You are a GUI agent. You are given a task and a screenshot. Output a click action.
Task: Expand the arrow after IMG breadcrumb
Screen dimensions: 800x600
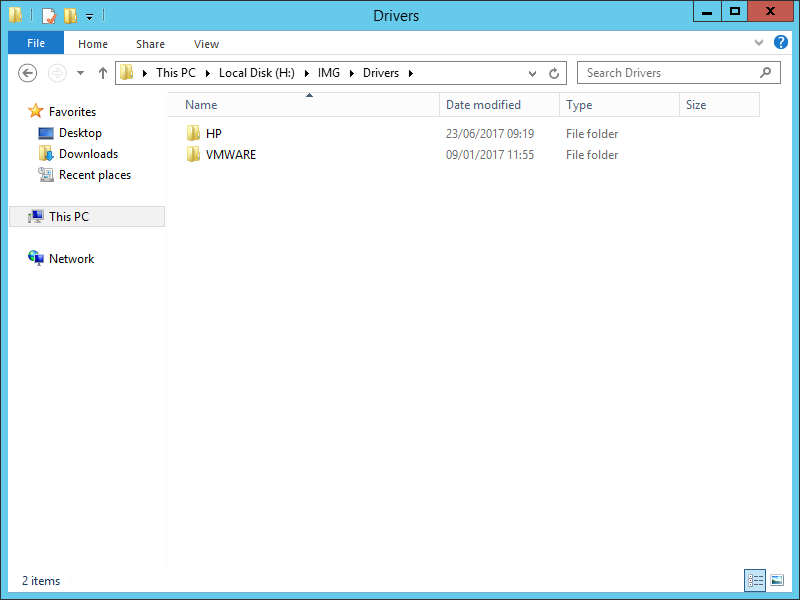352,73
